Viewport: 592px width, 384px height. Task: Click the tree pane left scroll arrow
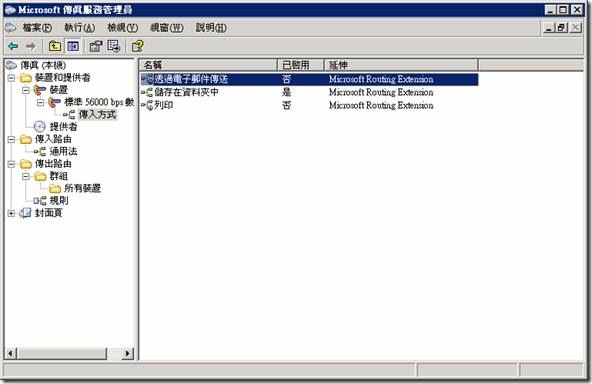pyautogui.click(x=11, y=354)
